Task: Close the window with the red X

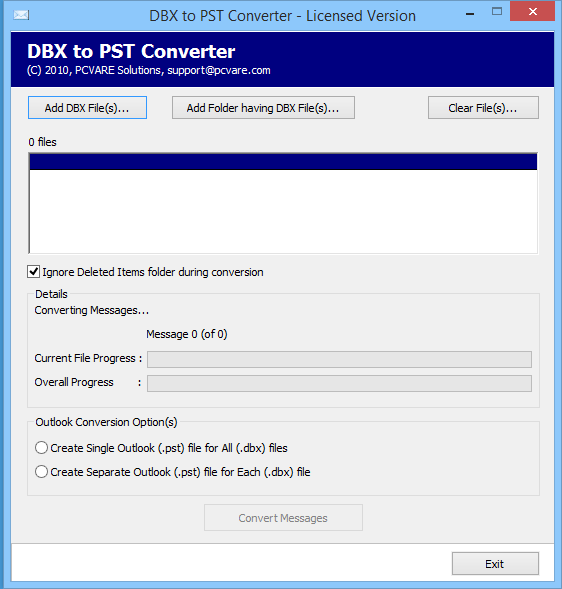Action: coord(532,12)
